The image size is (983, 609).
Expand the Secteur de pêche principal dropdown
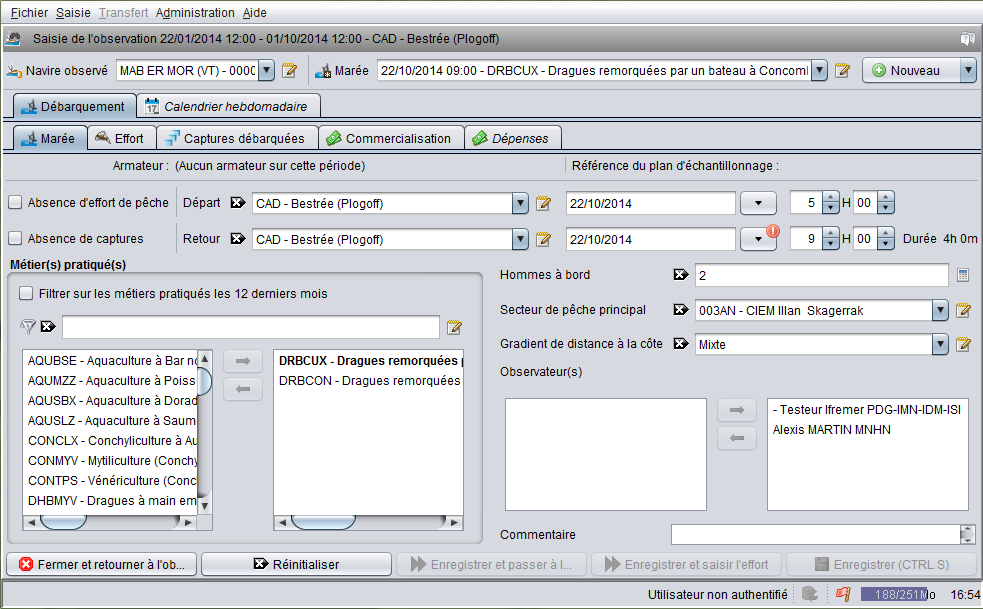[939, 310]
